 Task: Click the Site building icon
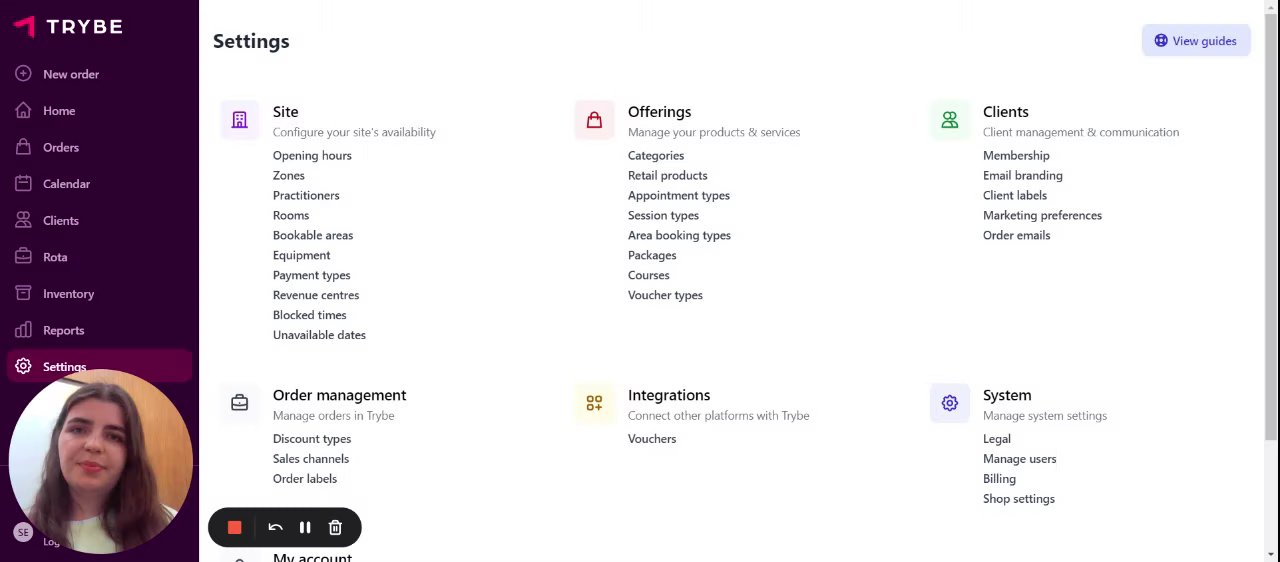coord(240,120)
